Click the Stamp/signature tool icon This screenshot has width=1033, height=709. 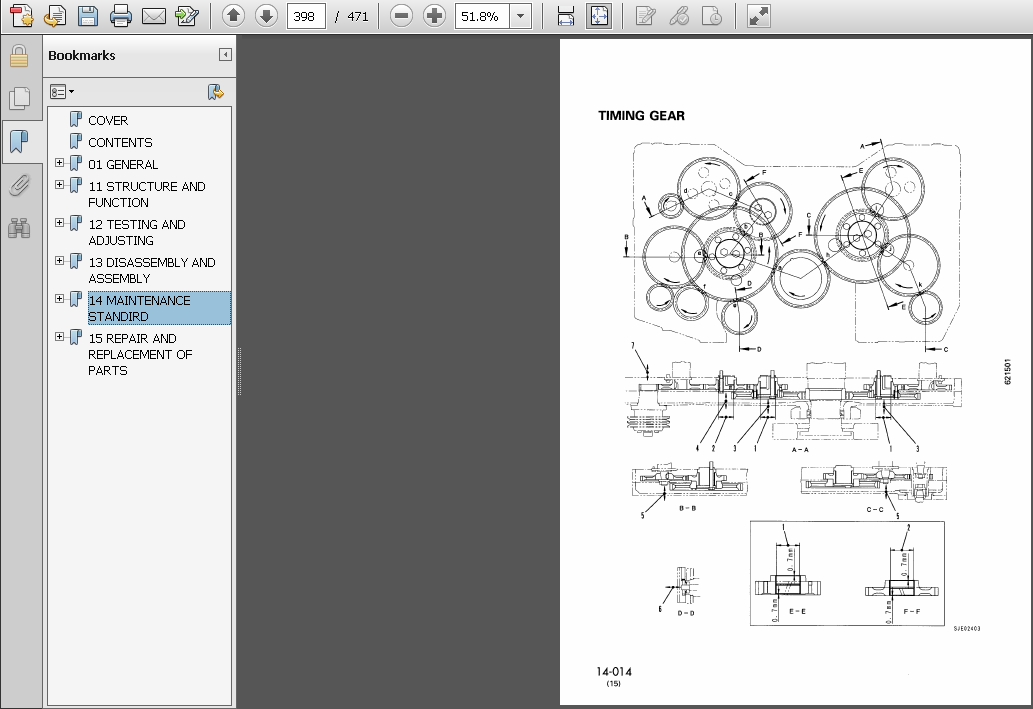point(712,16)
